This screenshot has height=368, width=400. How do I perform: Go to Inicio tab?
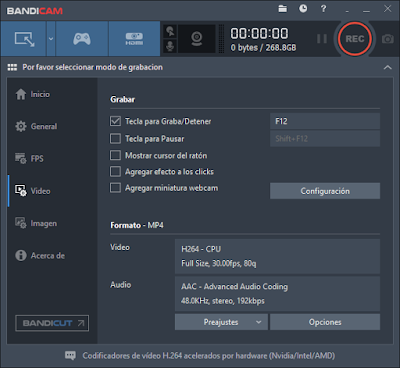[x=33, y=94]
